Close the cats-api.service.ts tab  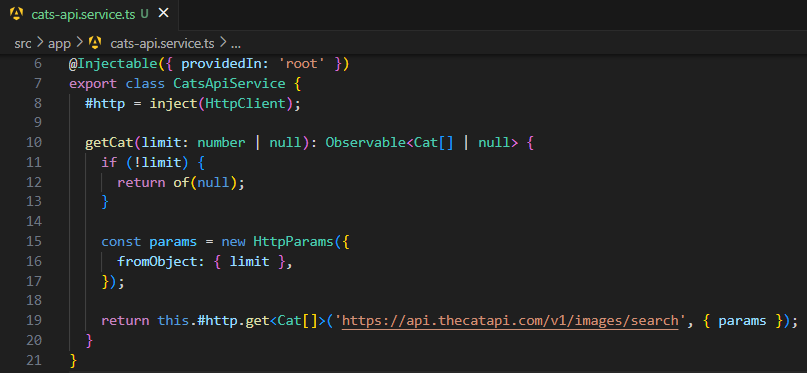pos(163,13)
